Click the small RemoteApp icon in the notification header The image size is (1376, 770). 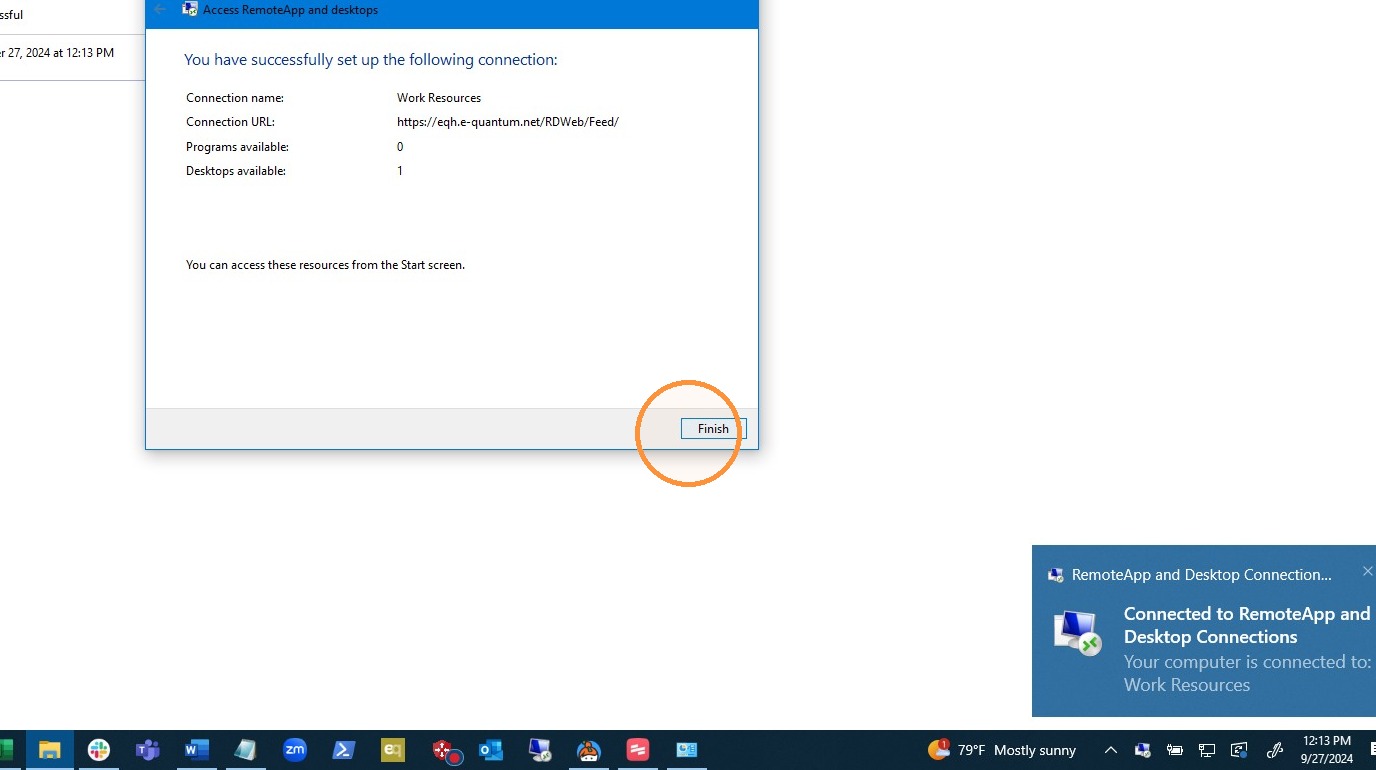pyautogui.click(x=1055, y=575)
